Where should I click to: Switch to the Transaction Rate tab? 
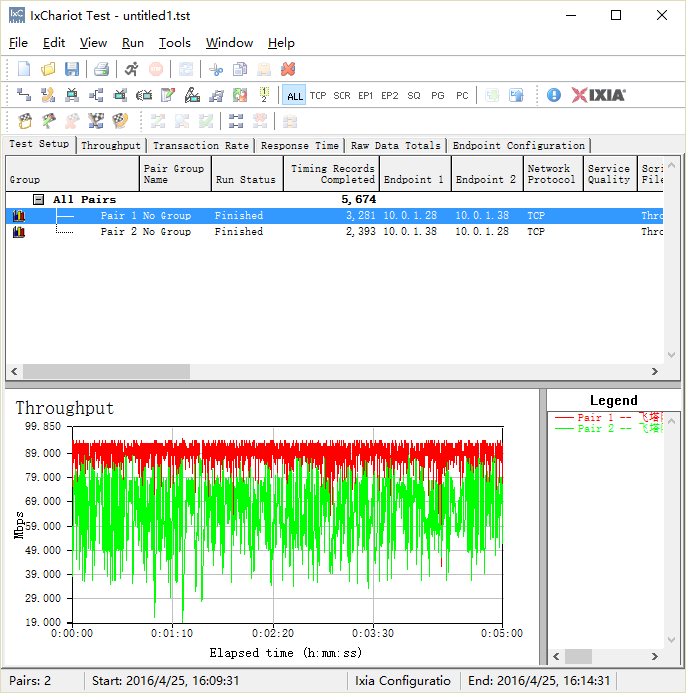[201, 145]
